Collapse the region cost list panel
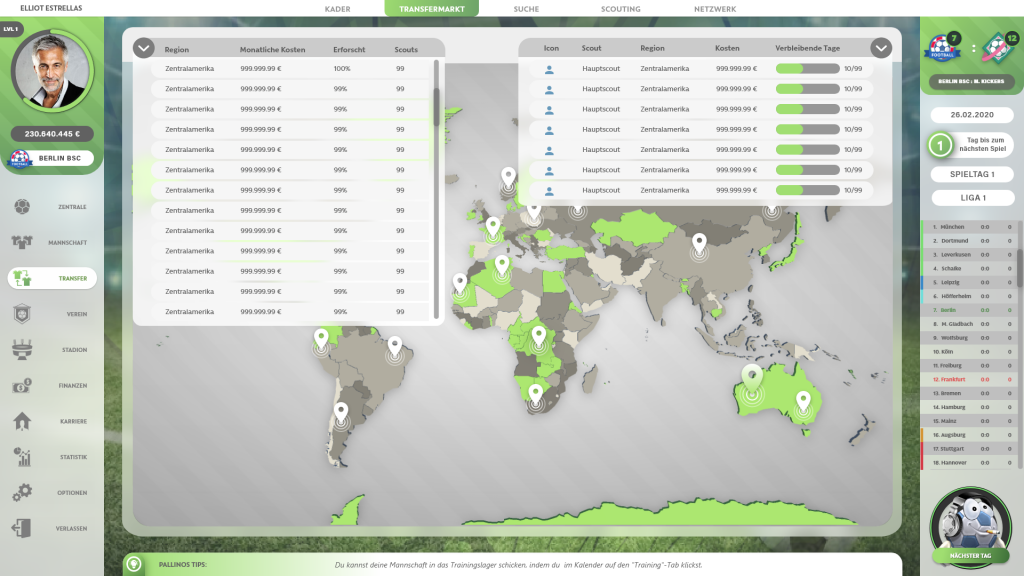 click(x=144, y=48)
